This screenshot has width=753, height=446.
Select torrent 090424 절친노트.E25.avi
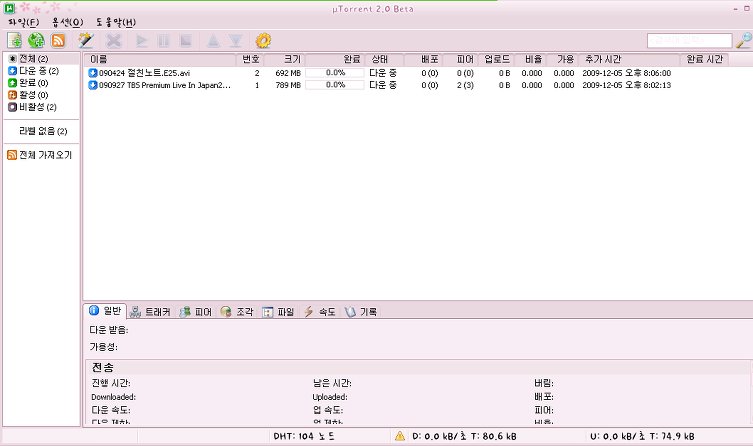tap(145, 73)
